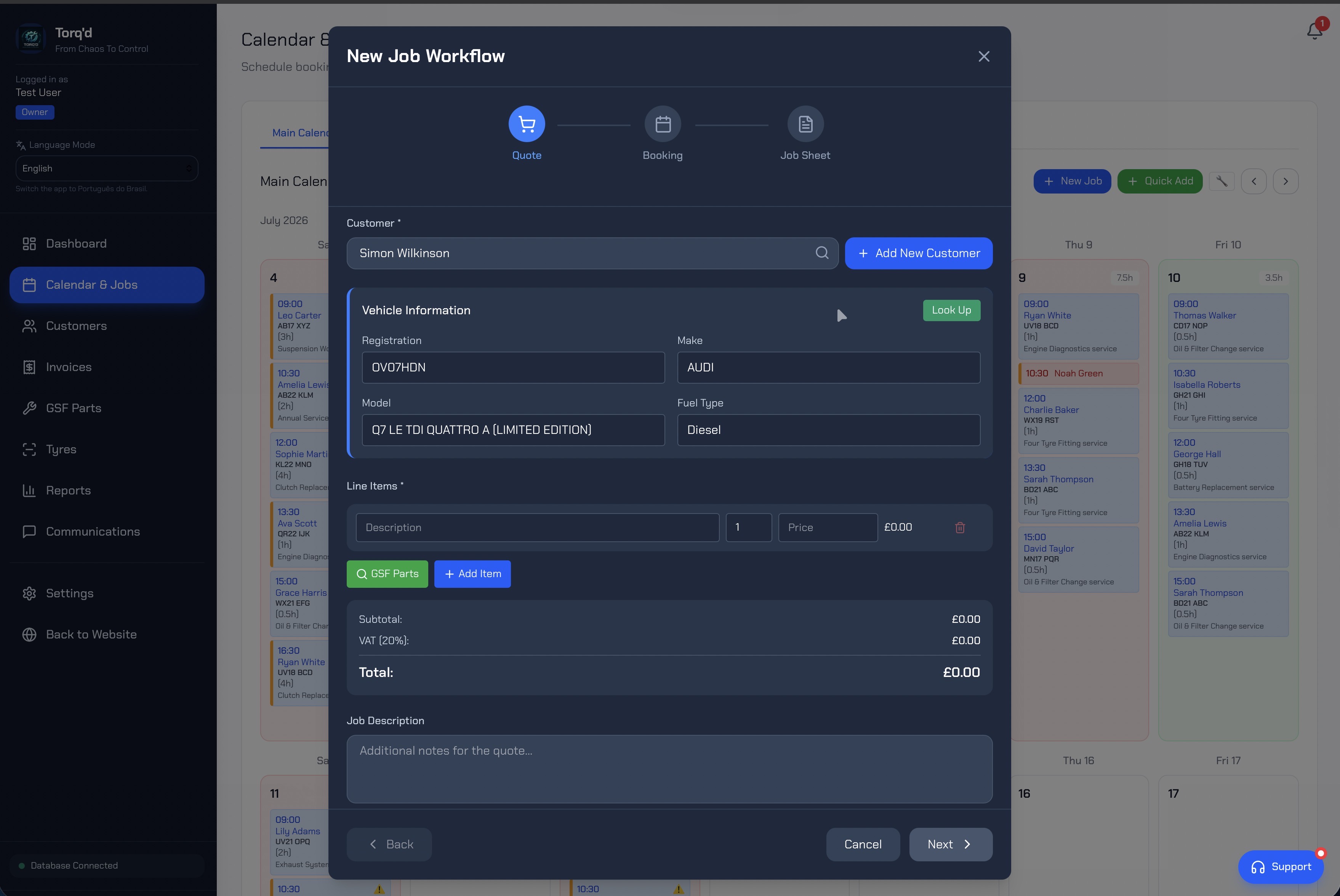Viewport: 1340px width, 896px height.
Task: Click the Job Description notes textarea
Action: (x=669, y=769)
